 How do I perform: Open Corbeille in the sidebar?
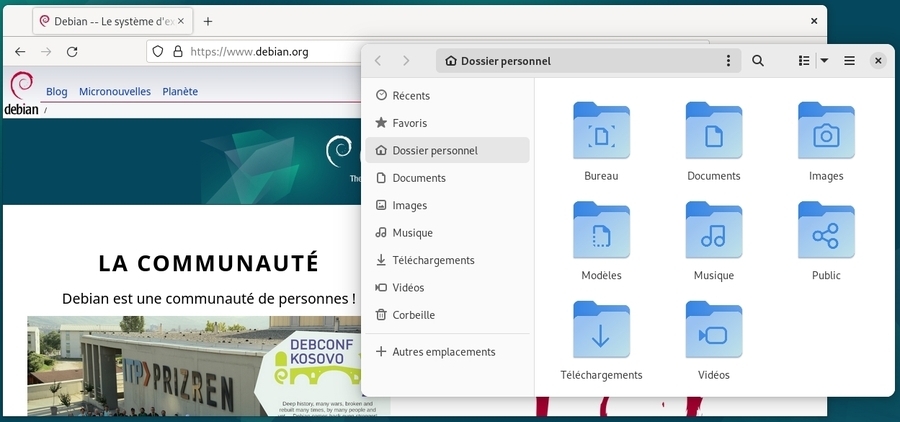tap(447, 315)
